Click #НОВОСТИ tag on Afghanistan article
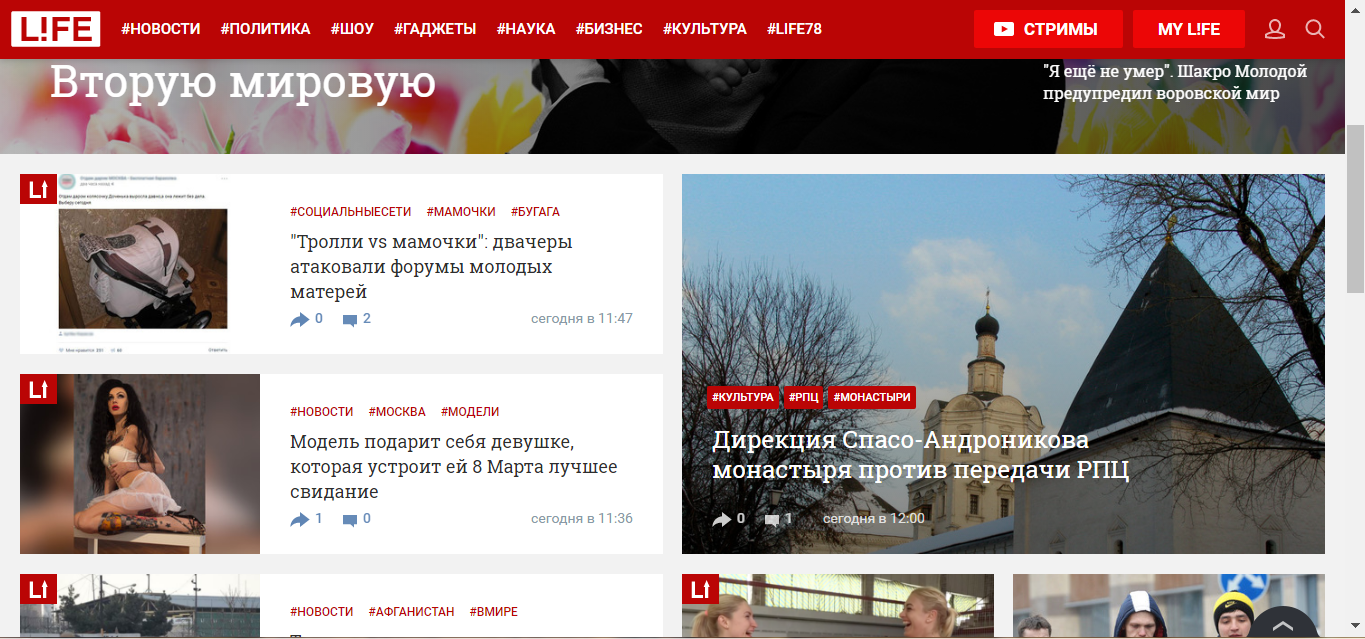The height and width of the screenshot is (639, 1365). point(322,612)
